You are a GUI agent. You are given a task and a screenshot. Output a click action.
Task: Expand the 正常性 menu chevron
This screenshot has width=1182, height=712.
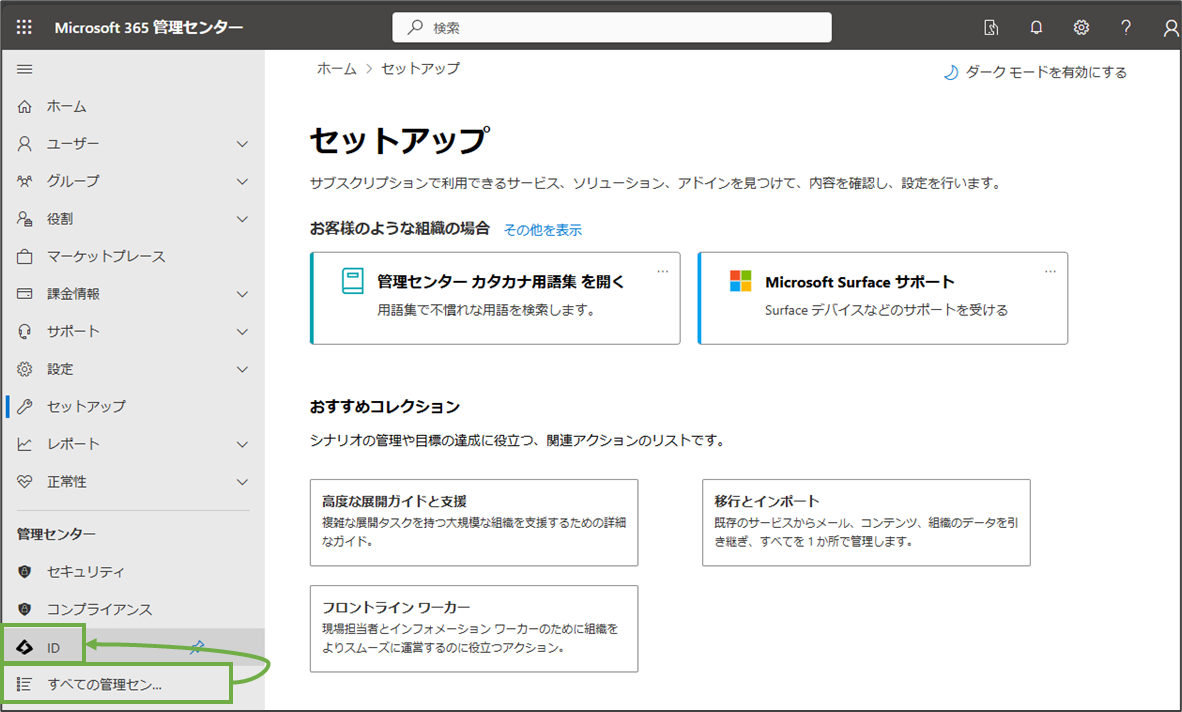(x=243, y=482)
